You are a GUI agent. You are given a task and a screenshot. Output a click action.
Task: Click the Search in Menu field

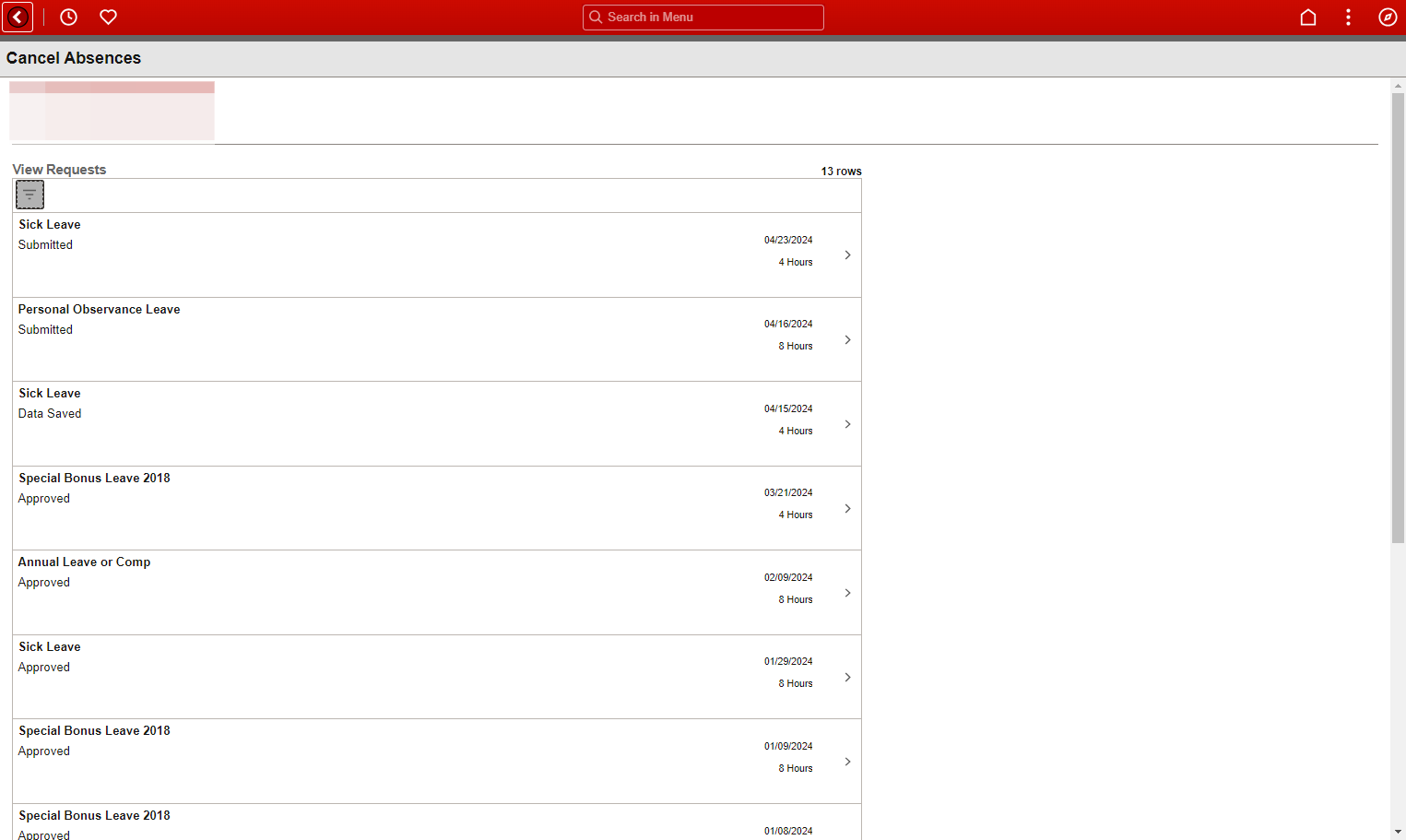tap(703, 17)
